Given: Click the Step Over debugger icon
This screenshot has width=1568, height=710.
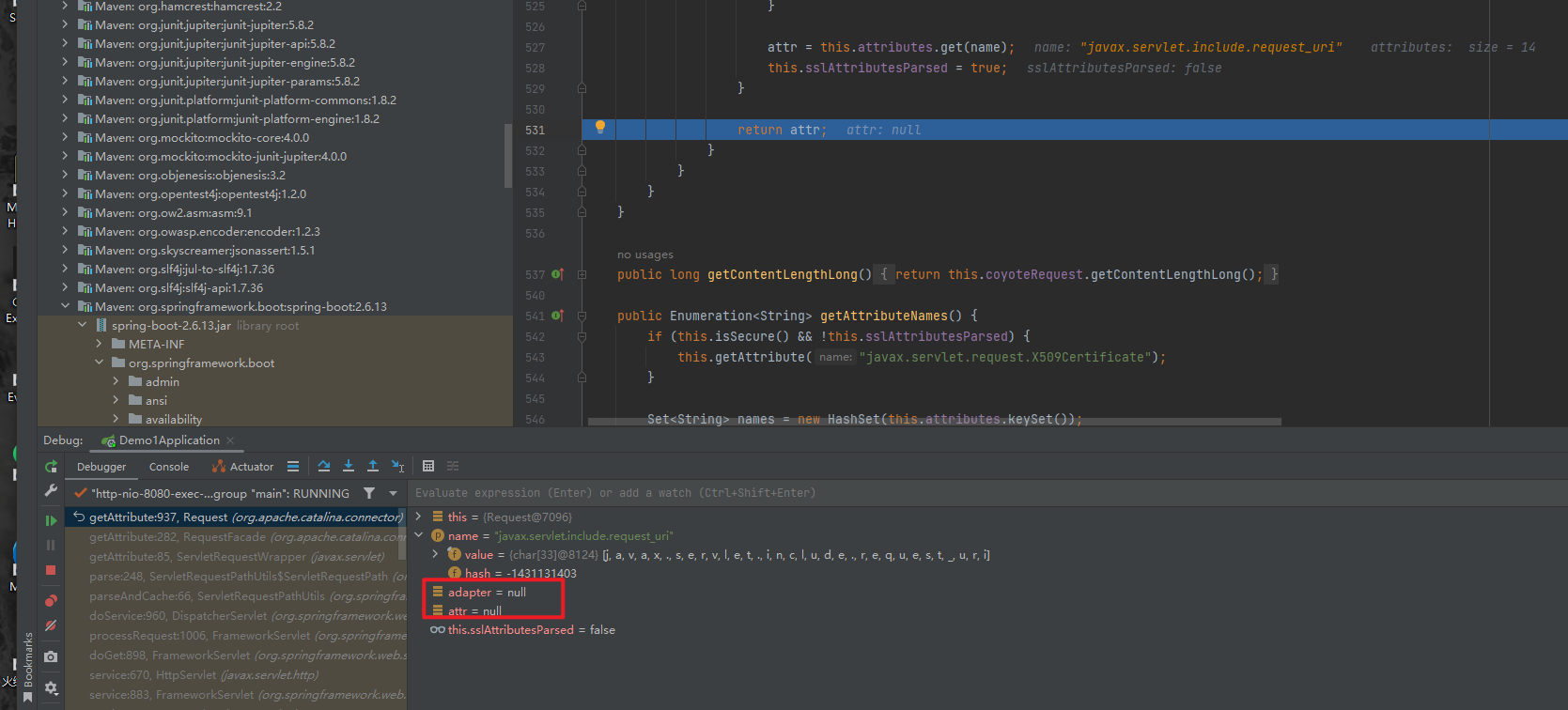Looking at the screenshot, I should (324, 466).
